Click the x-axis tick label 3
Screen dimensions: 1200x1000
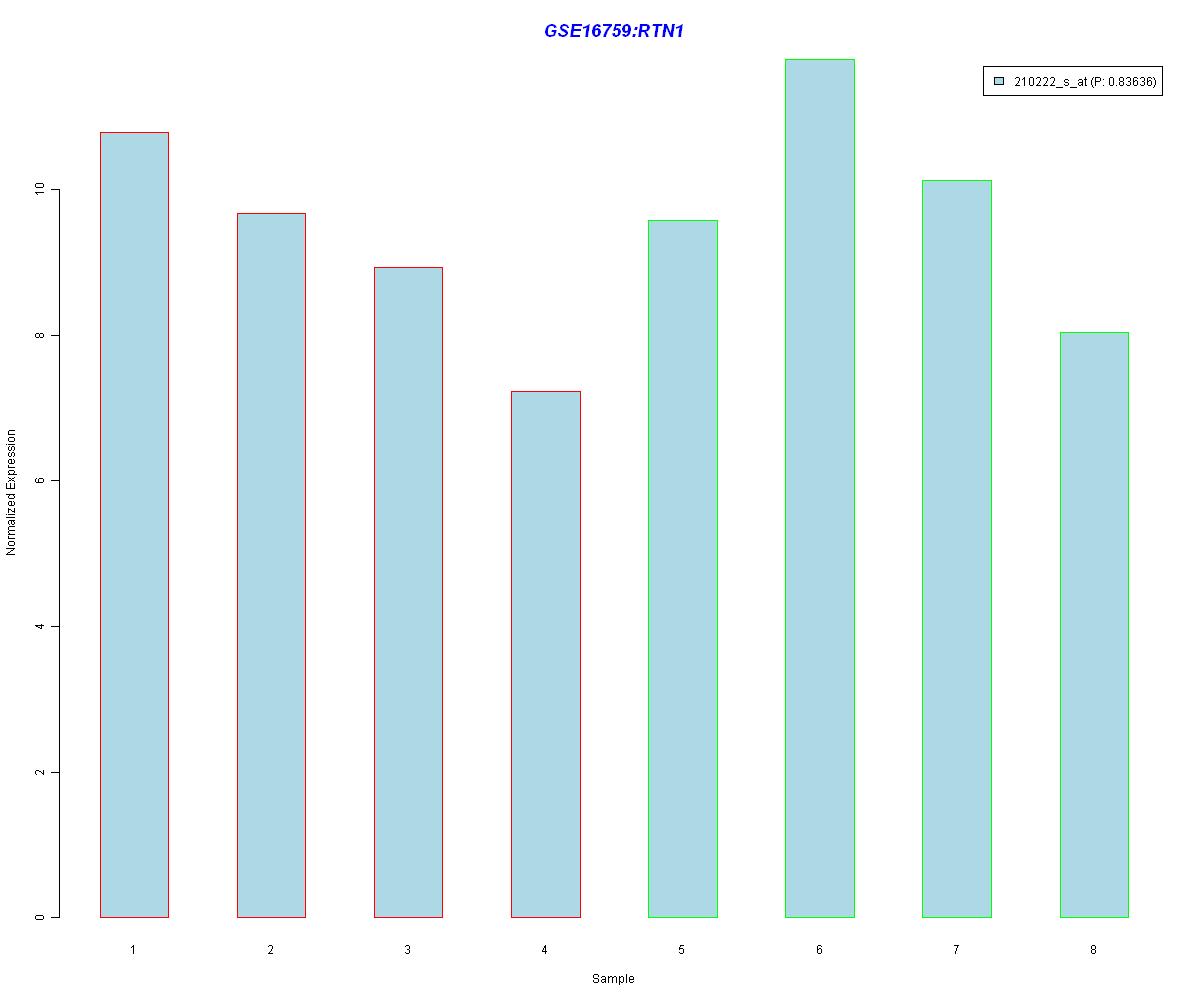click(407, 950)
